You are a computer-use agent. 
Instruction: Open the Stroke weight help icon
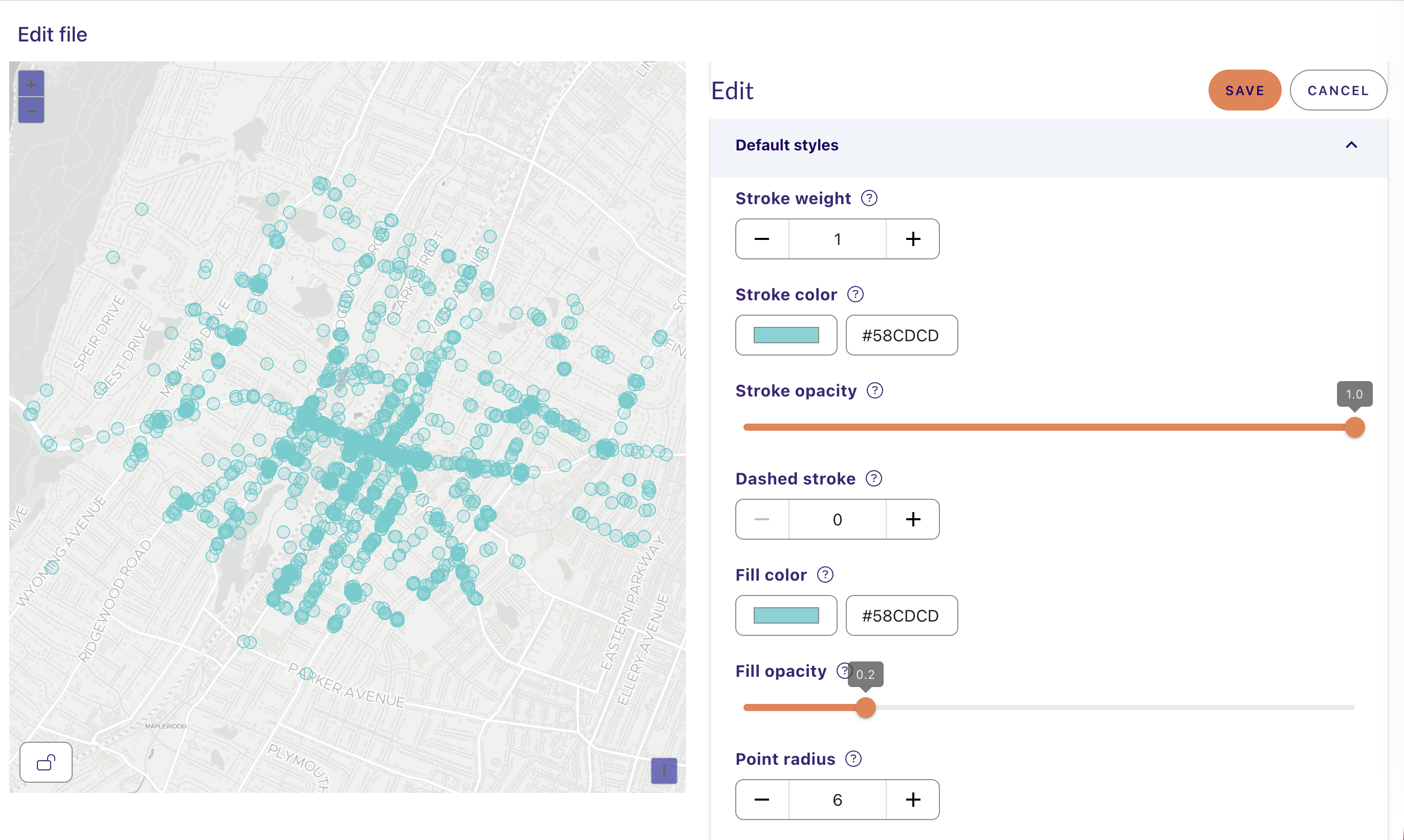869,198
